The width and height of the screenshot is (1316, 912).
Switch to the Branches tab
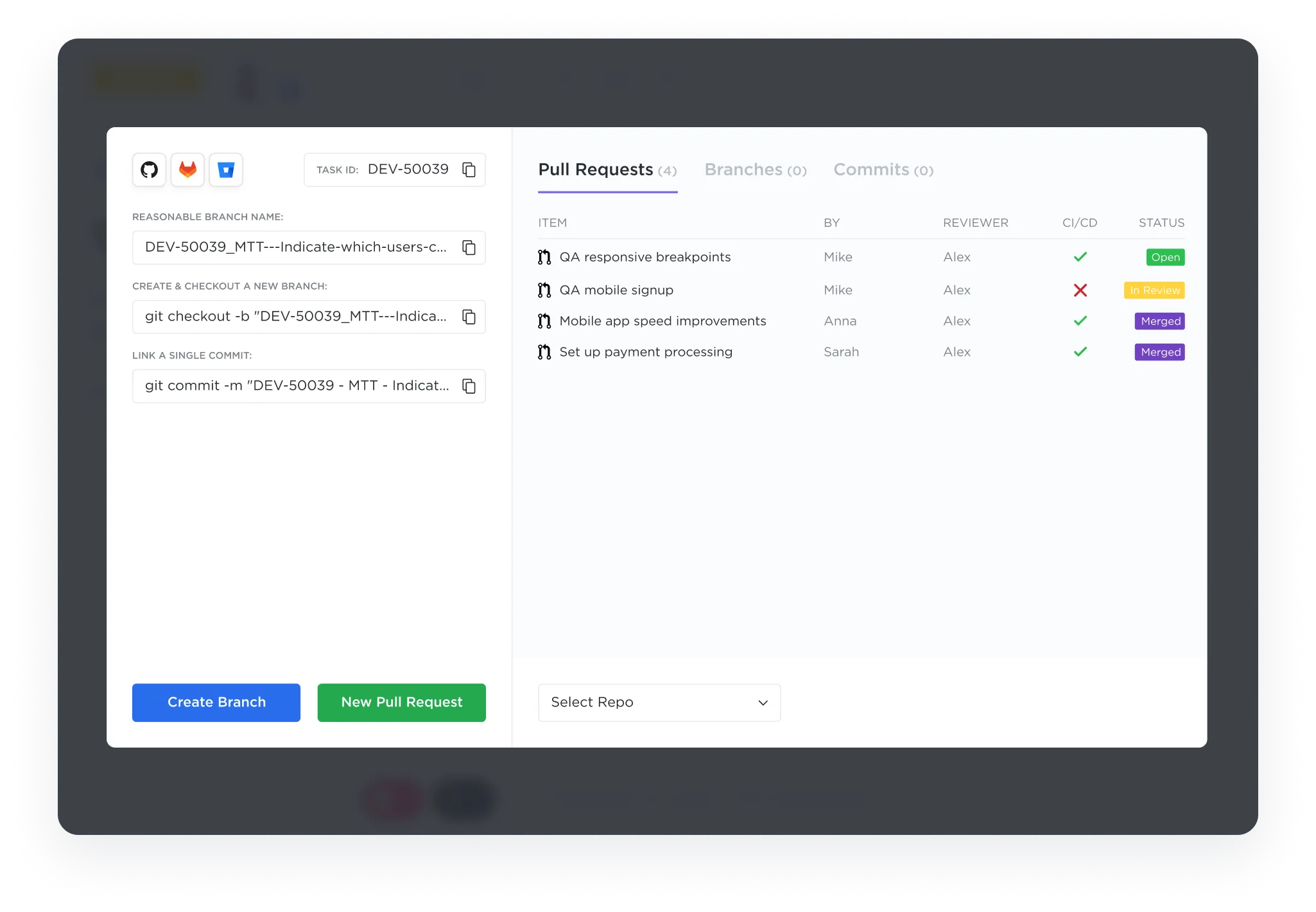click(756, 170)
